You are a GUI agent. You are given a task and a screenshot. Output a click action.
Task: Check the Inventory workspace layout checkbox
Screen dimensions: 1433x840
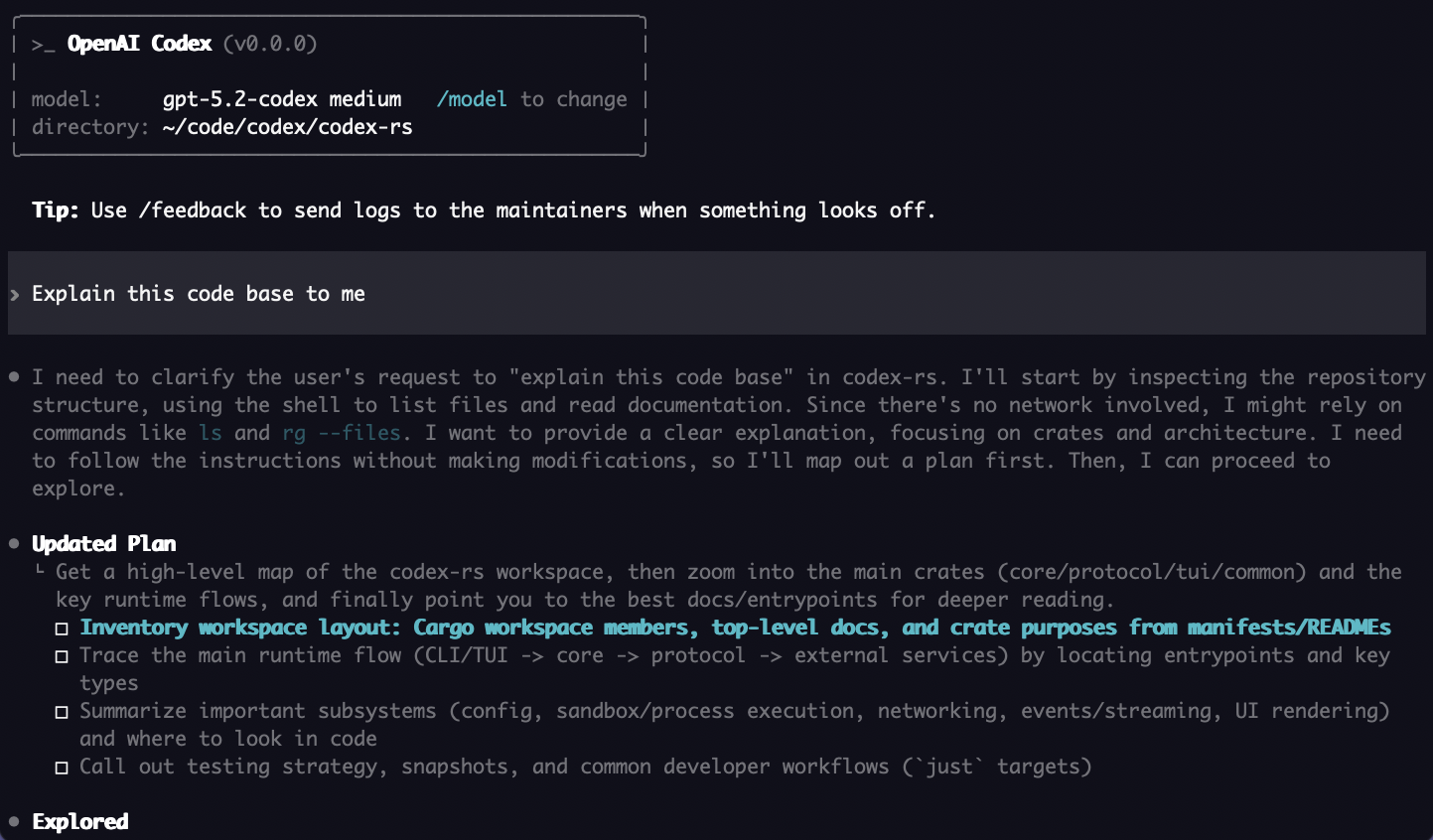tap(62, 629)
